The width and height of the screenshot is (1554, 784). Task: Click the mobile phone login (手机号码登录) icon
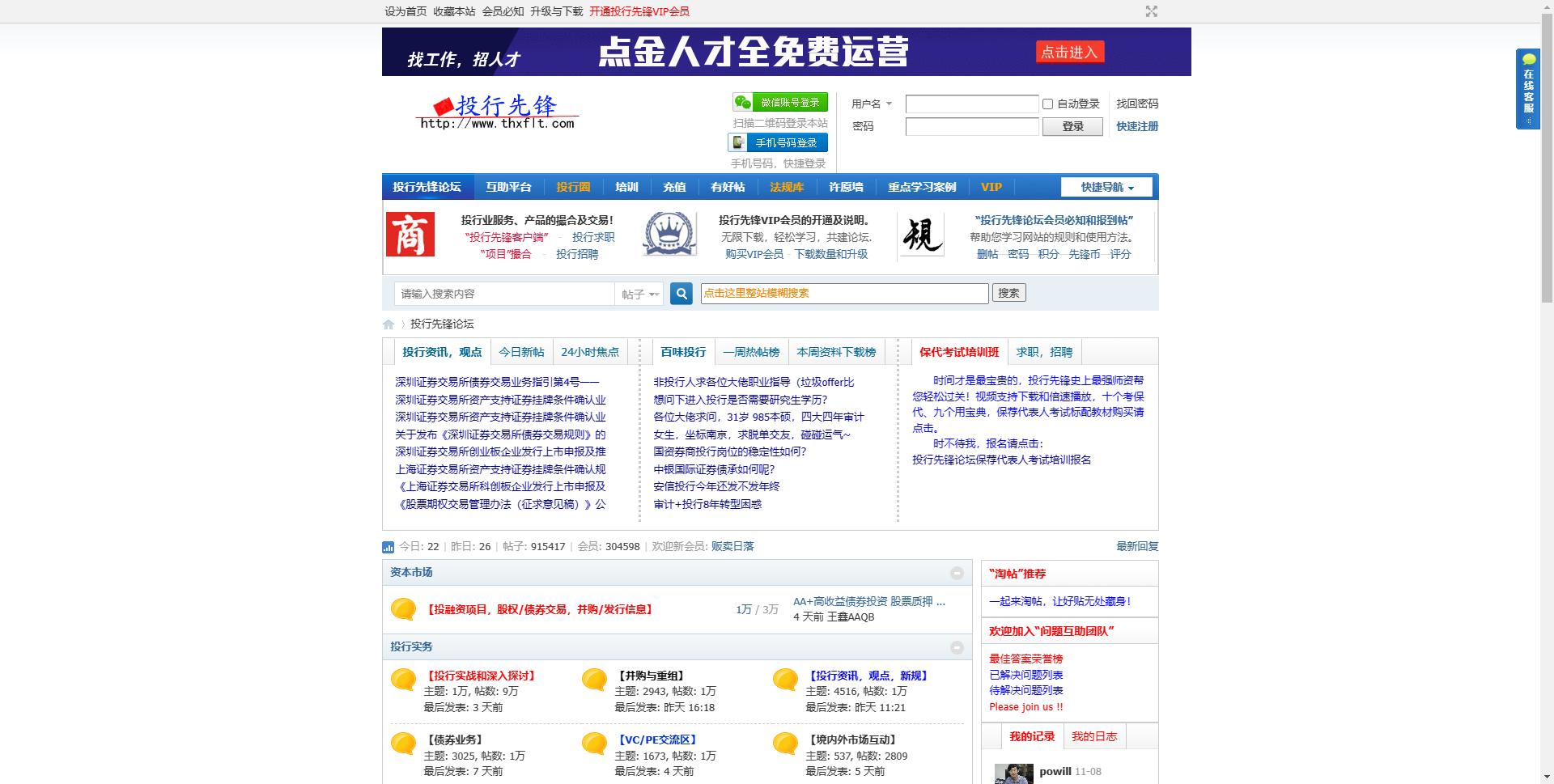pyautogui.click(x=738, y=141)
